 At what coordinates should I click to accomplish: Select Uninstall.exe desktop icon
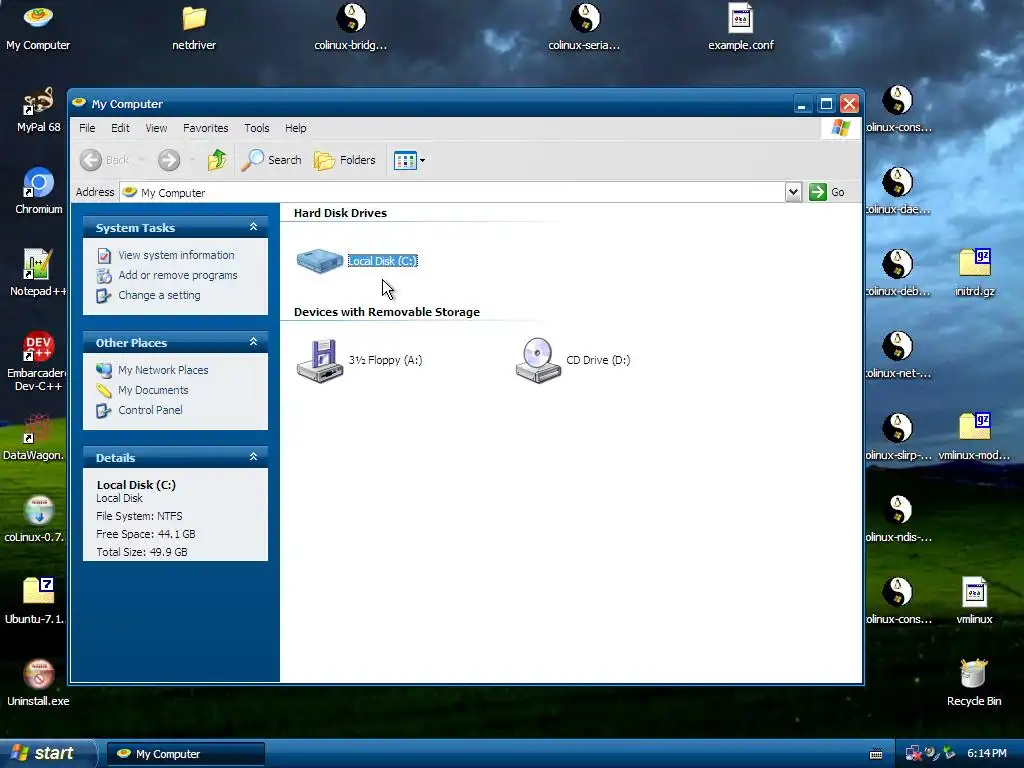pyautogui.click(x=39, y=682)
